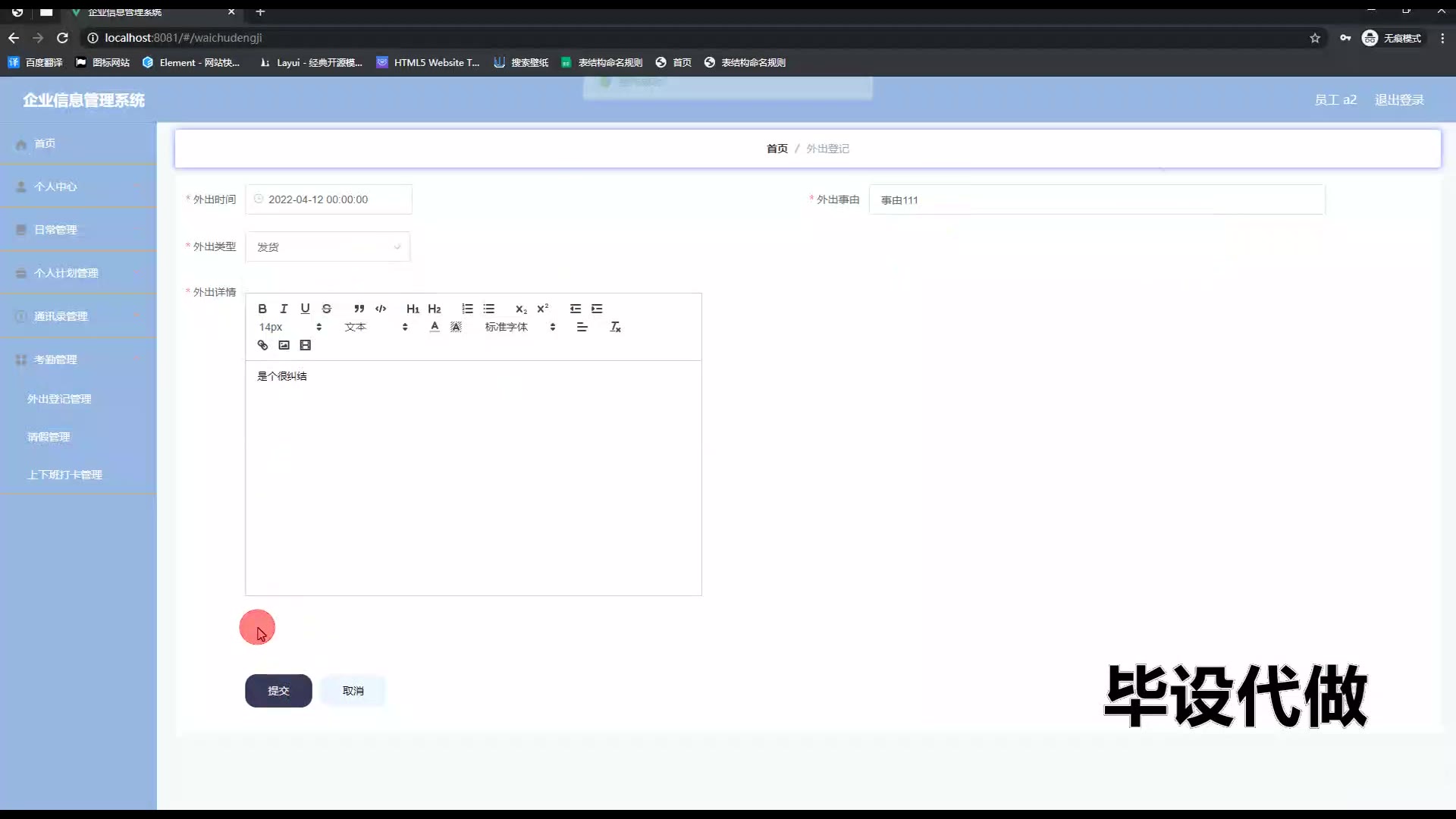Click the 取消 cancel button

pyautogui.click(x=353, y=691)
